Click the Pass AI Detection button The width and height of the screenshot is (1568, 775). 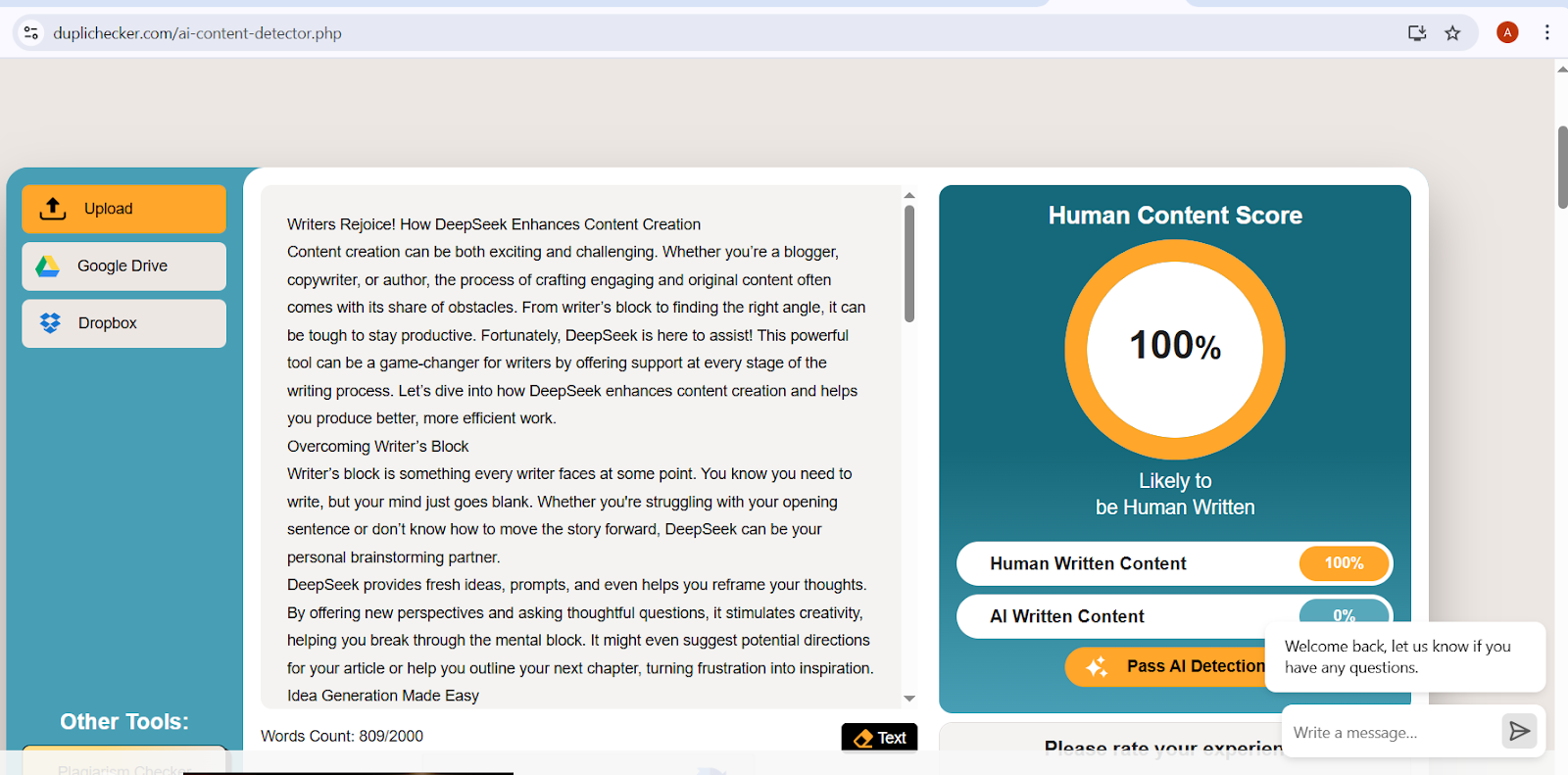tap(1166, 666)
